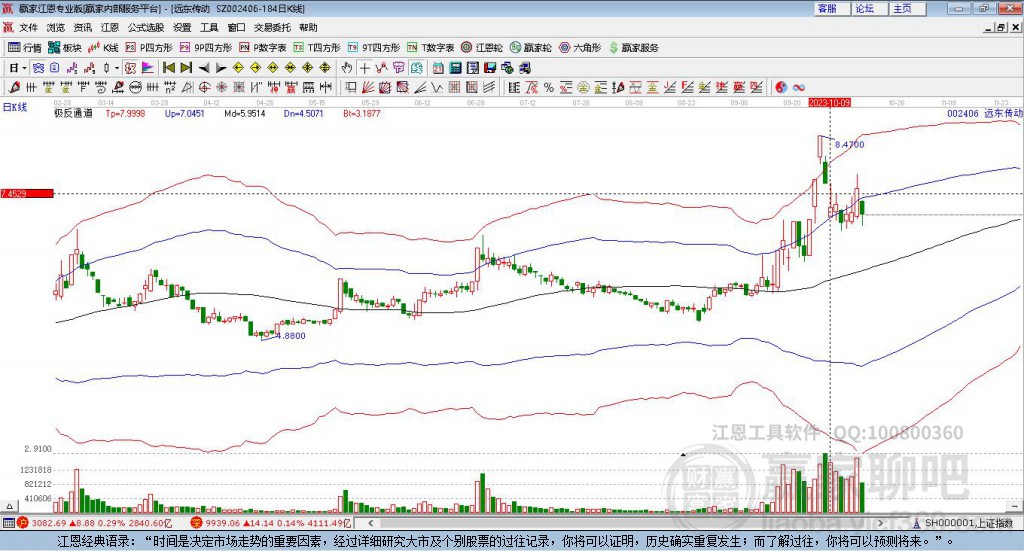
Task: Click the red 7.4529 price tag
Action: pos(27,194)
